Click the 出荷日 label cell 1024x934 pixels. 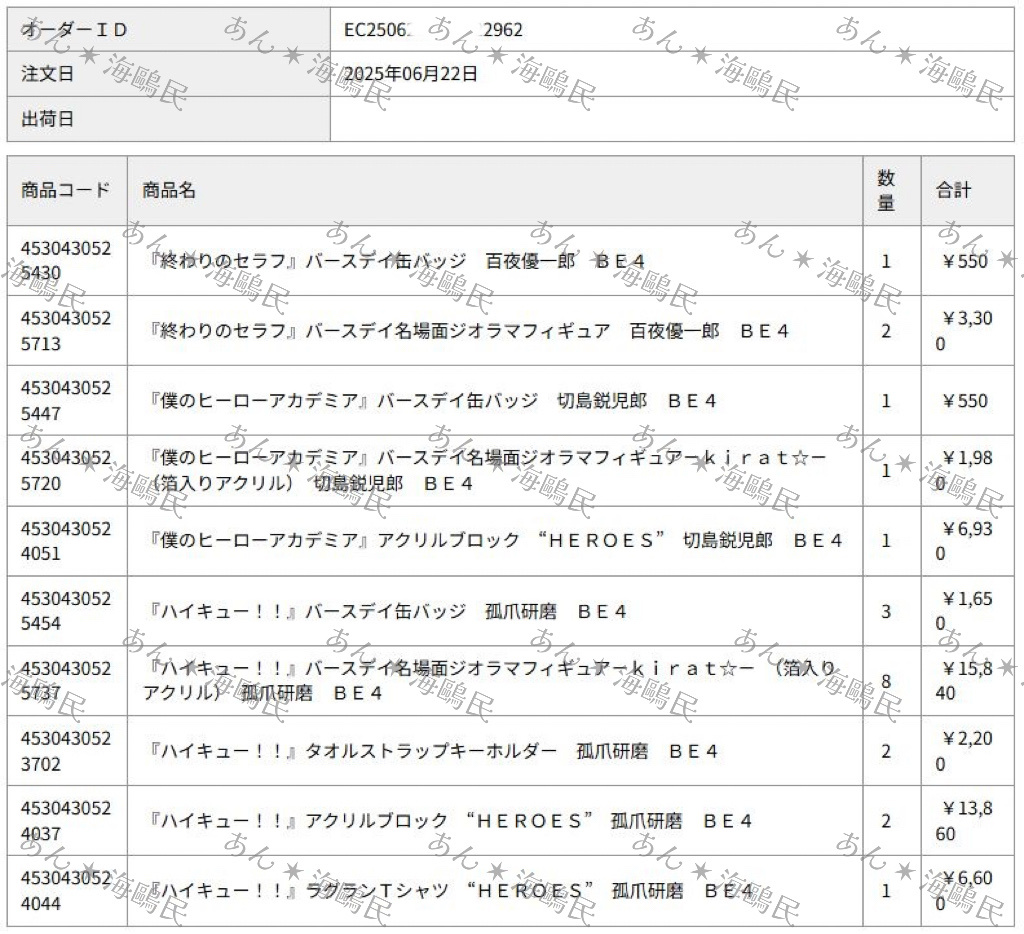168,119
